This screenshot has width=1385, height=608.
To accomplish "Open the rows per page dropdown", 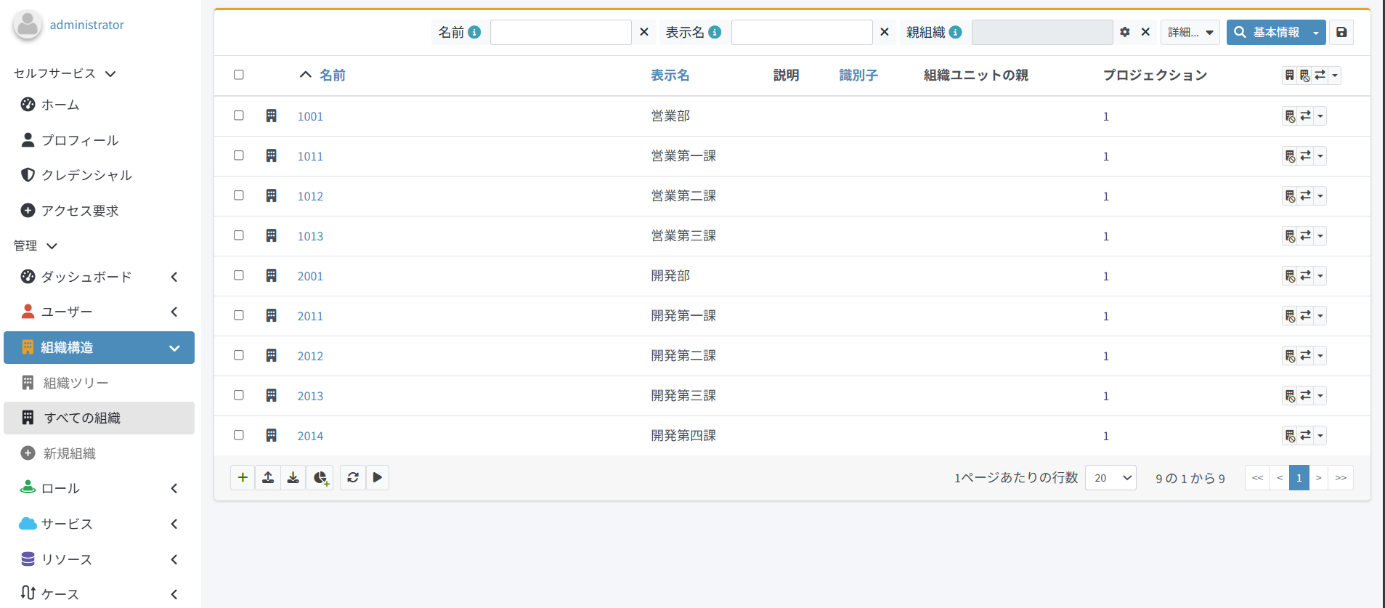I will pyautogui.click(x=1110, y=478).
